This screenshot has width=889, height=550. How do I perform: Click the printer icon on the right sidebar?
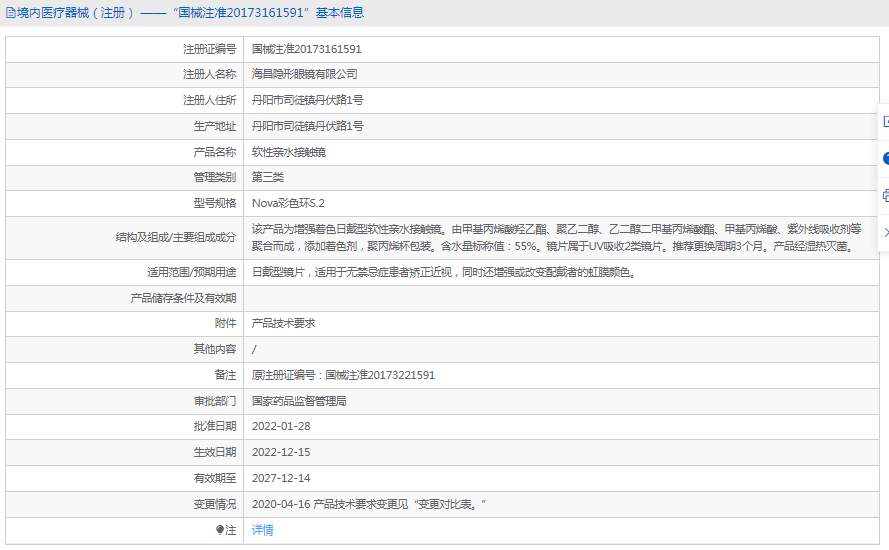pos(885,195)
